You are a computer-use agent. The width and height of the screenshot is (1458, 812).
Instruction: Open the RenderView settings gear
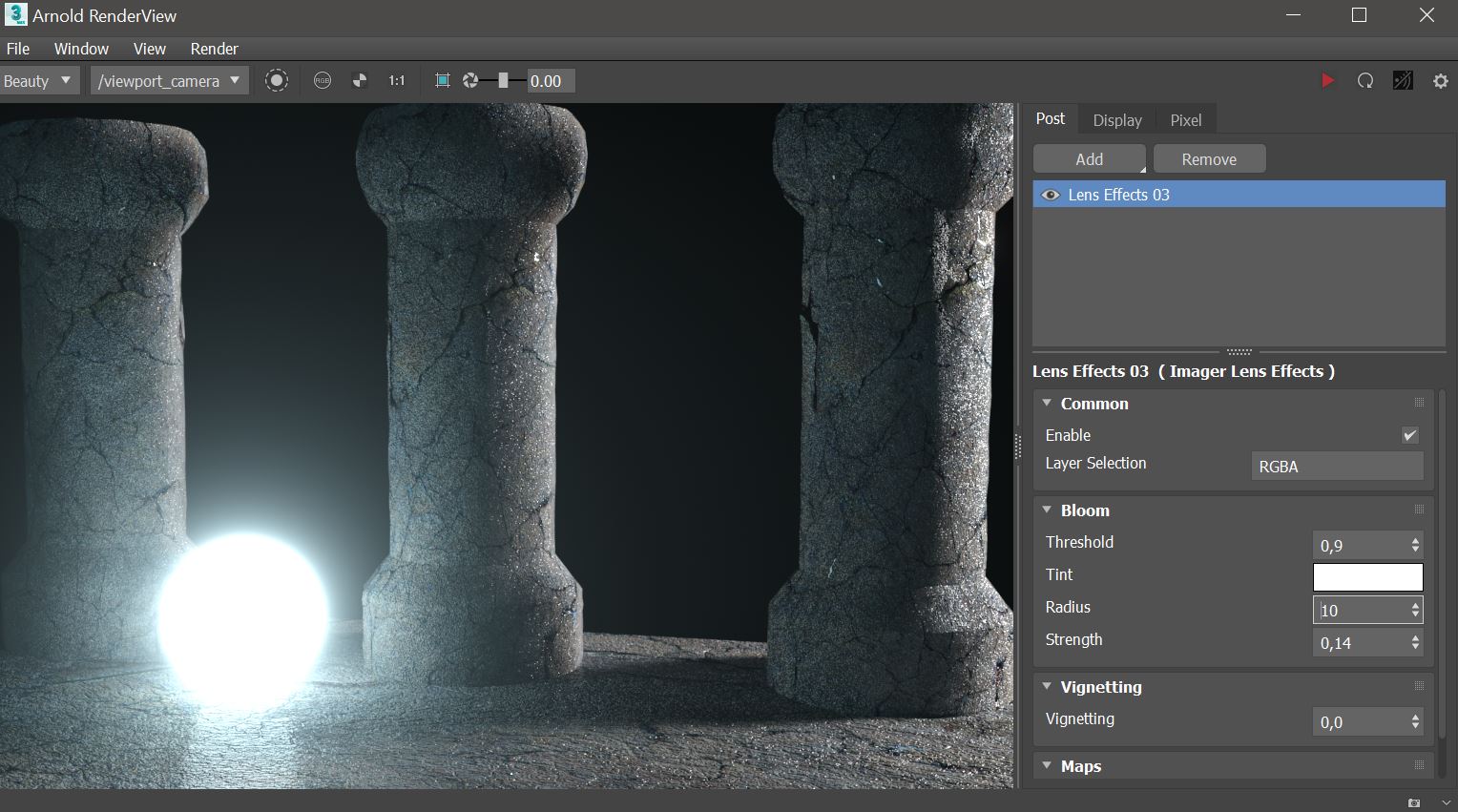click(1440, 80)
